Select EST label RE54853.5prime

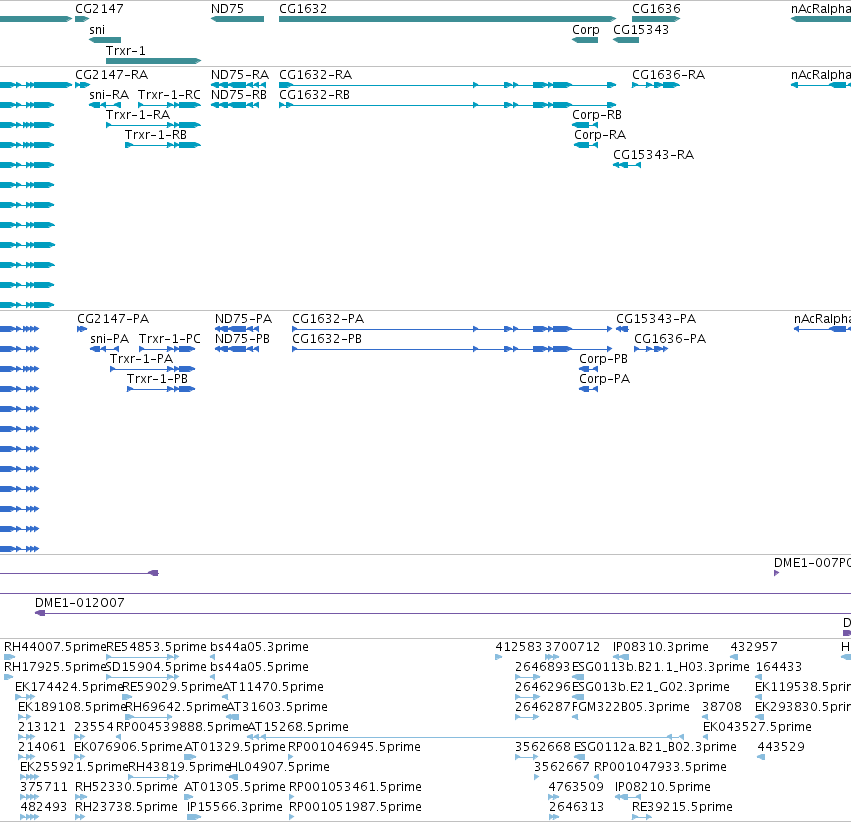[156, 647]
